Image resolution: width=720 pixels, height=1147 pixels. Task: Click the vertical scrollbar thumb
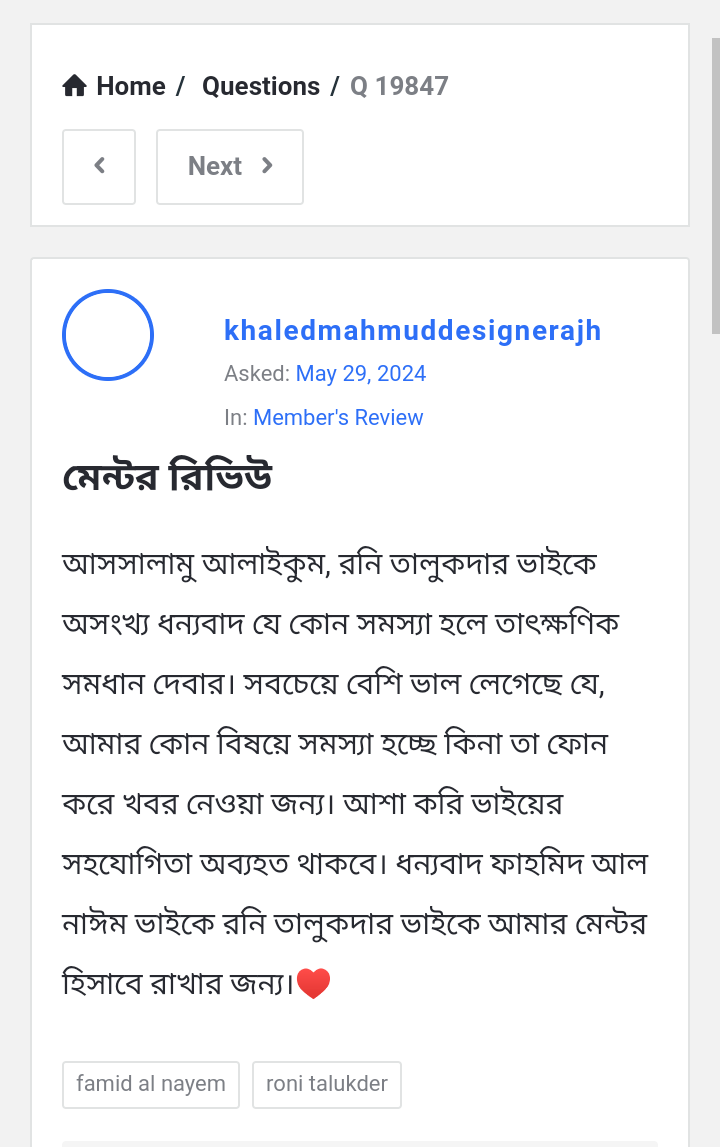(x=715, y=185)
